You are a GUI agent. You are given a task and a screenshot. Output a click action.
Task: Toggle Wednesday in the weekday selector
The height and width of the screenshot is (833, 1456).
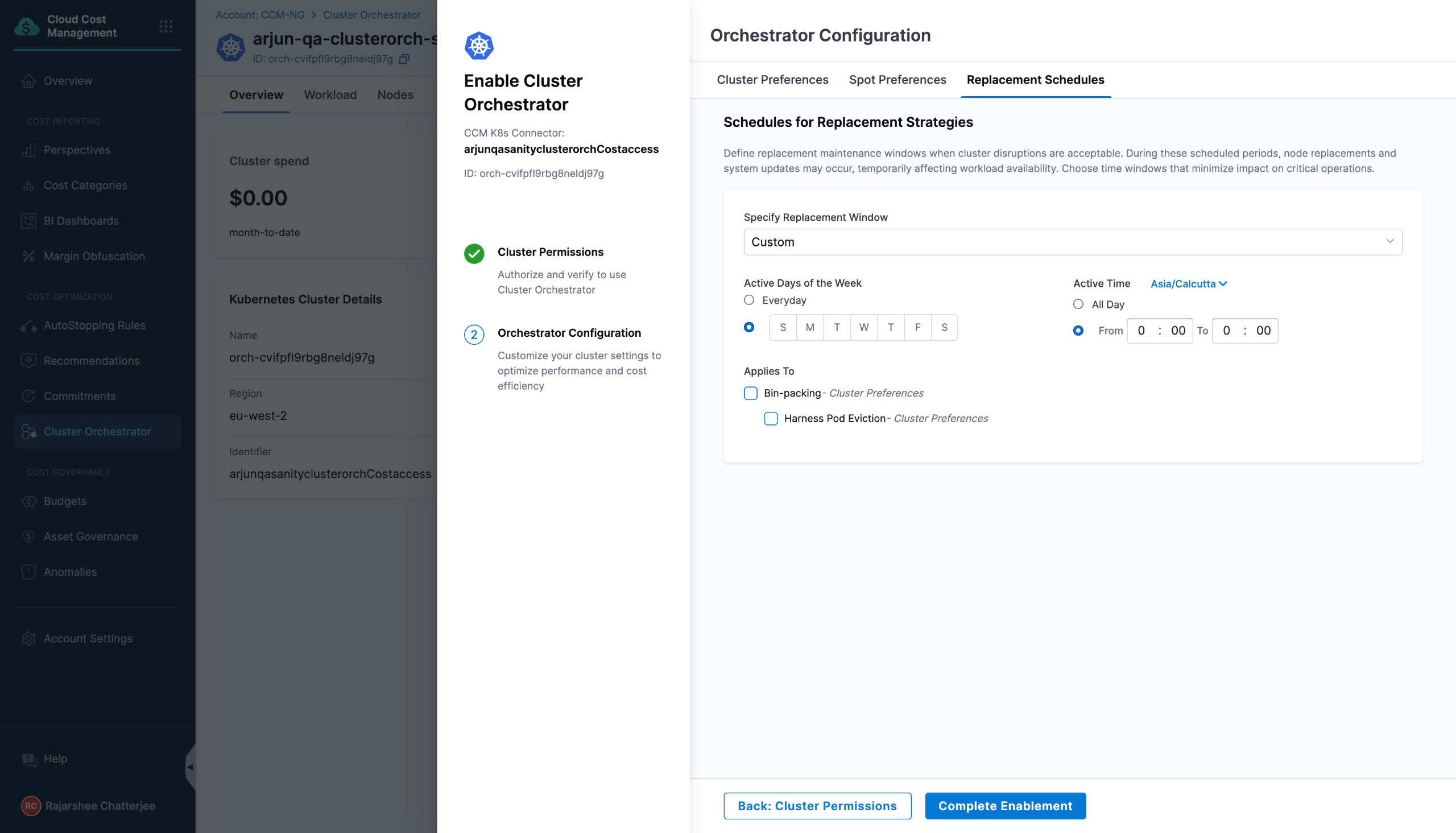tap(863, 327)
